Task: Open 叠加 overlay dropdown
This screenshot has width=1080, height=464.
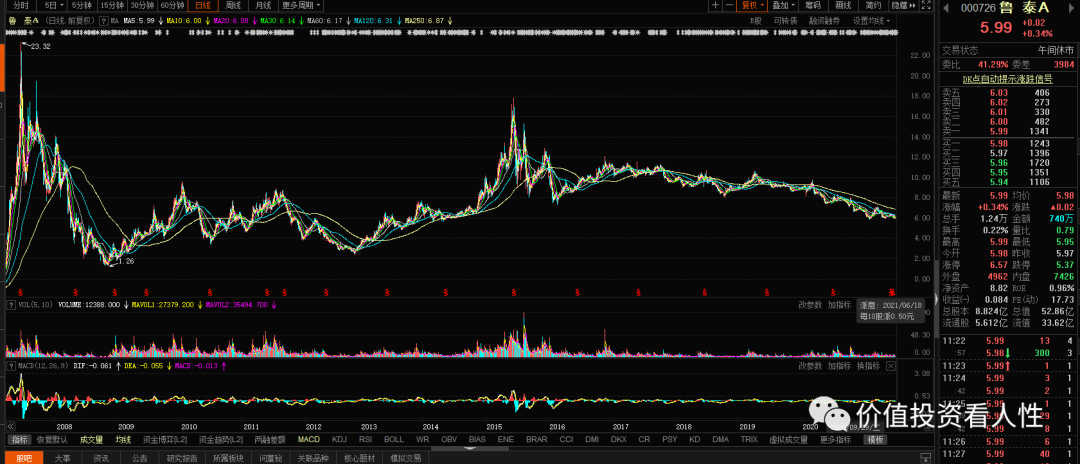Action: (x=783, y=6)
